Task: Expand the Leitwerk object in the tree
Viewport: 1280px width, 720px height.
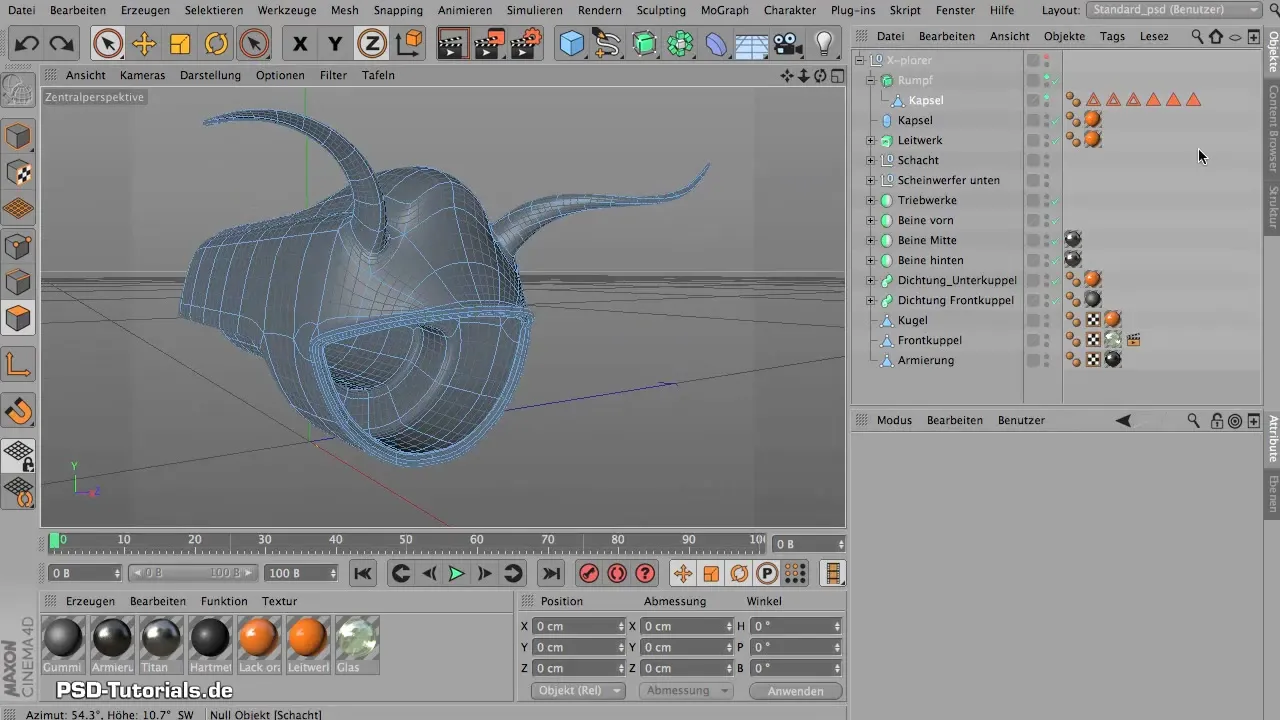Action: (871, 140)
